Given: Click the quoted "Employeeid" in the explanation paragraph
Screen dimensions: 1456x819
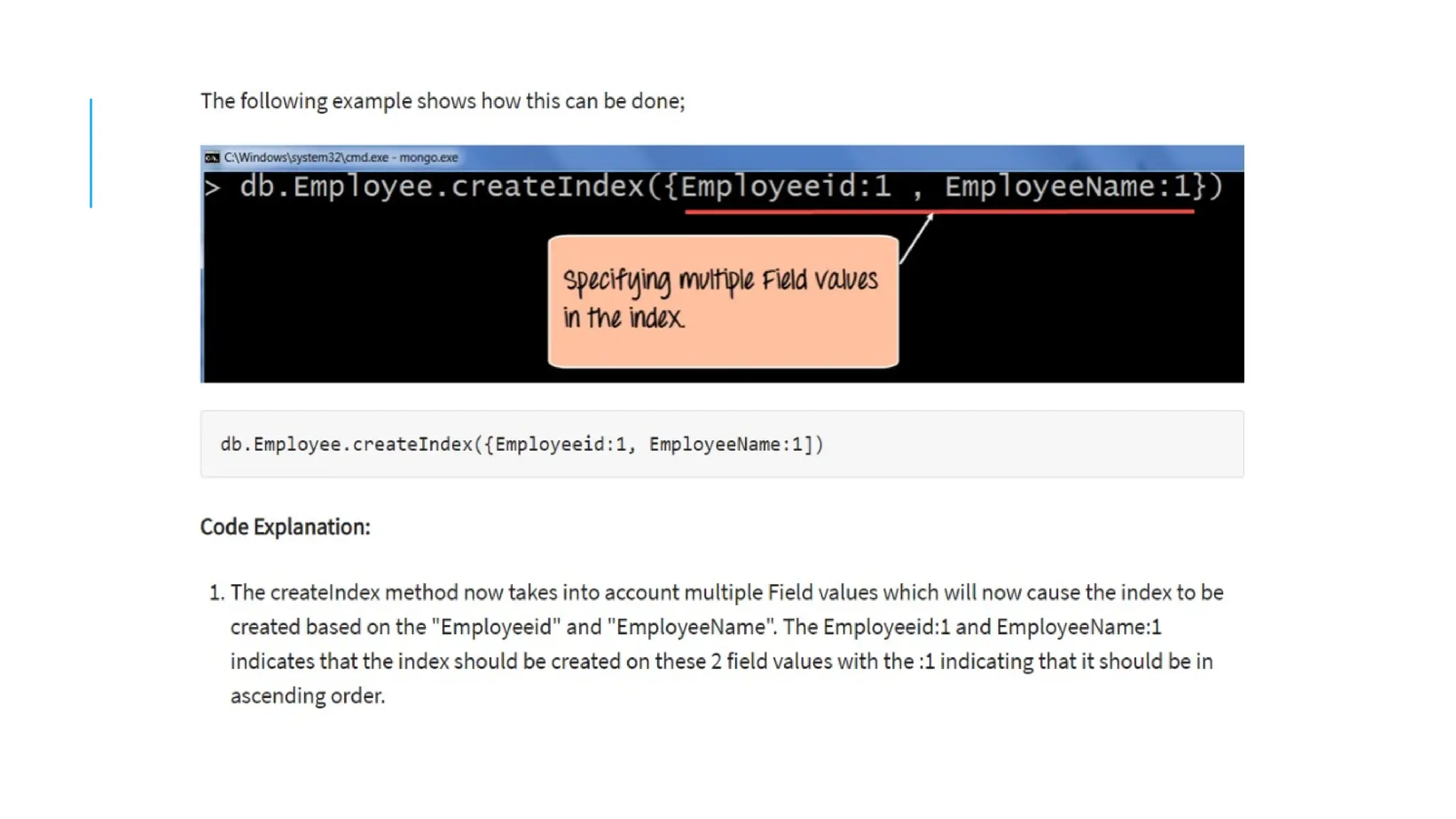Looking at the screenshot, I should click(x=496, y=627).
